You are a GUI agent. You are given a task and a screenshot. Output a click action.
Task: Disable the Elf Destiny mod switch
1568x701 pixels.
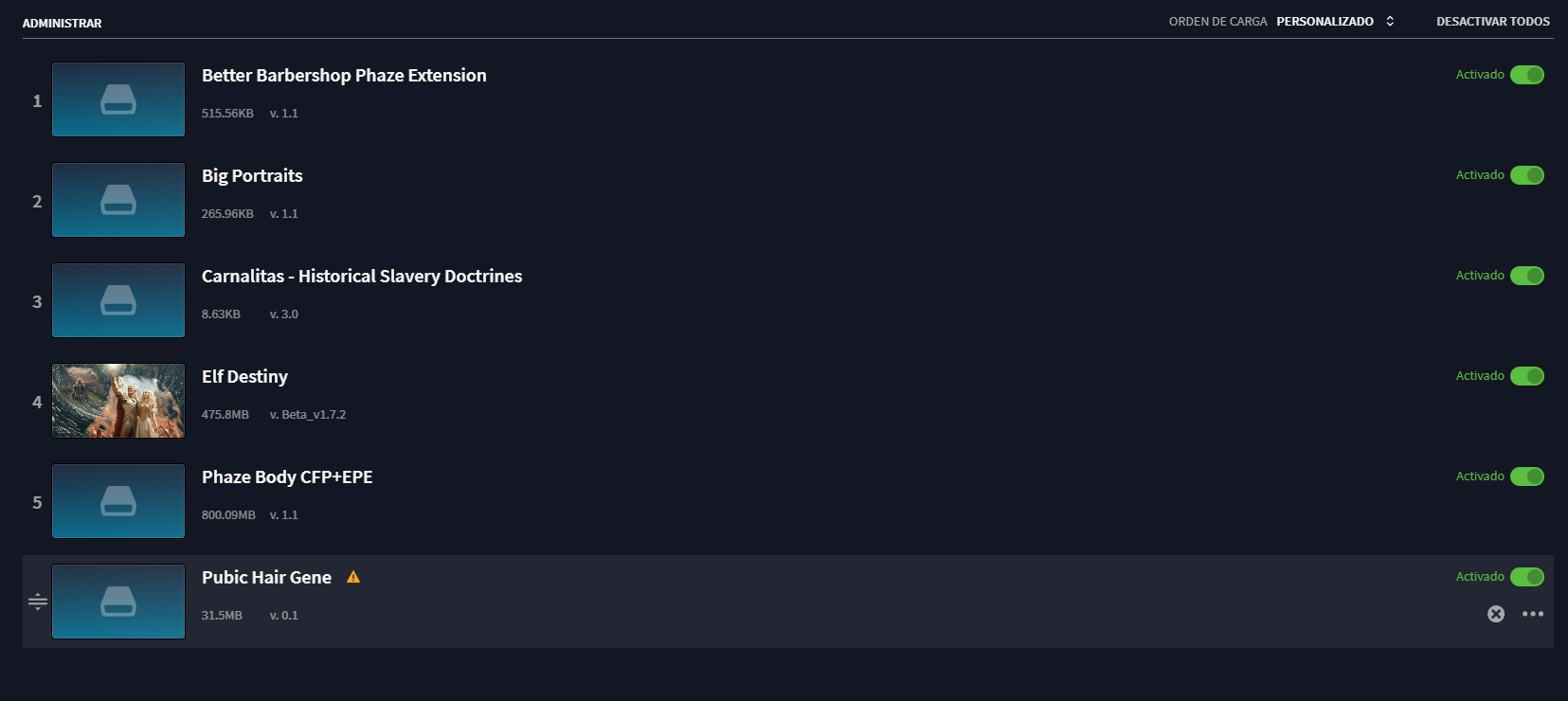click(1527, 376)
